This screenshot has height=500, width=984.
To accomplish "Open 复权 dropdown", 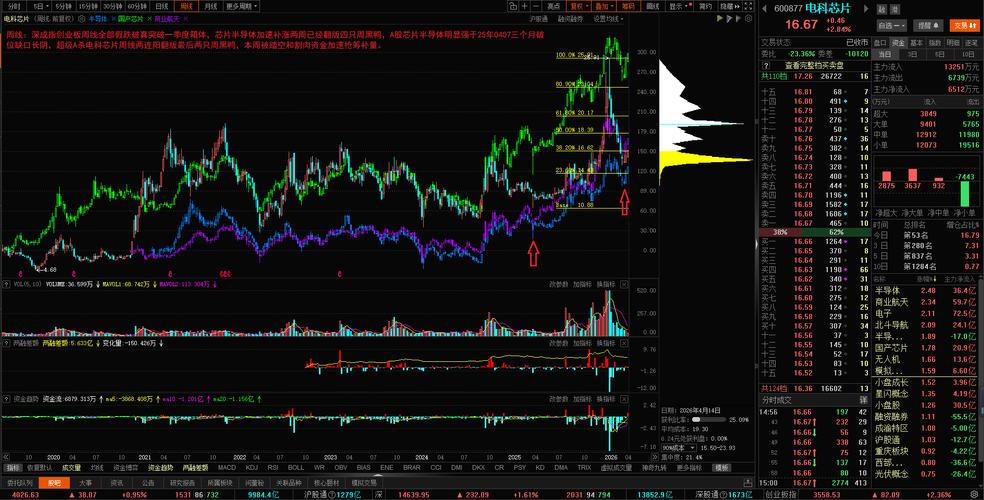I will [x=579, y=6].
